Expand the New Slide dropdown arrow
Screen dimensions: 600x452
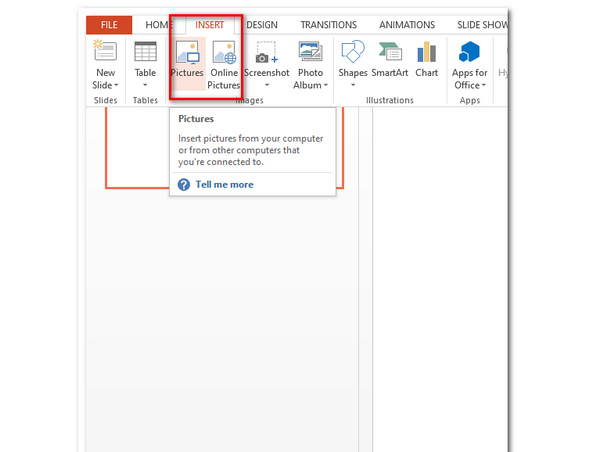[116, 85]
